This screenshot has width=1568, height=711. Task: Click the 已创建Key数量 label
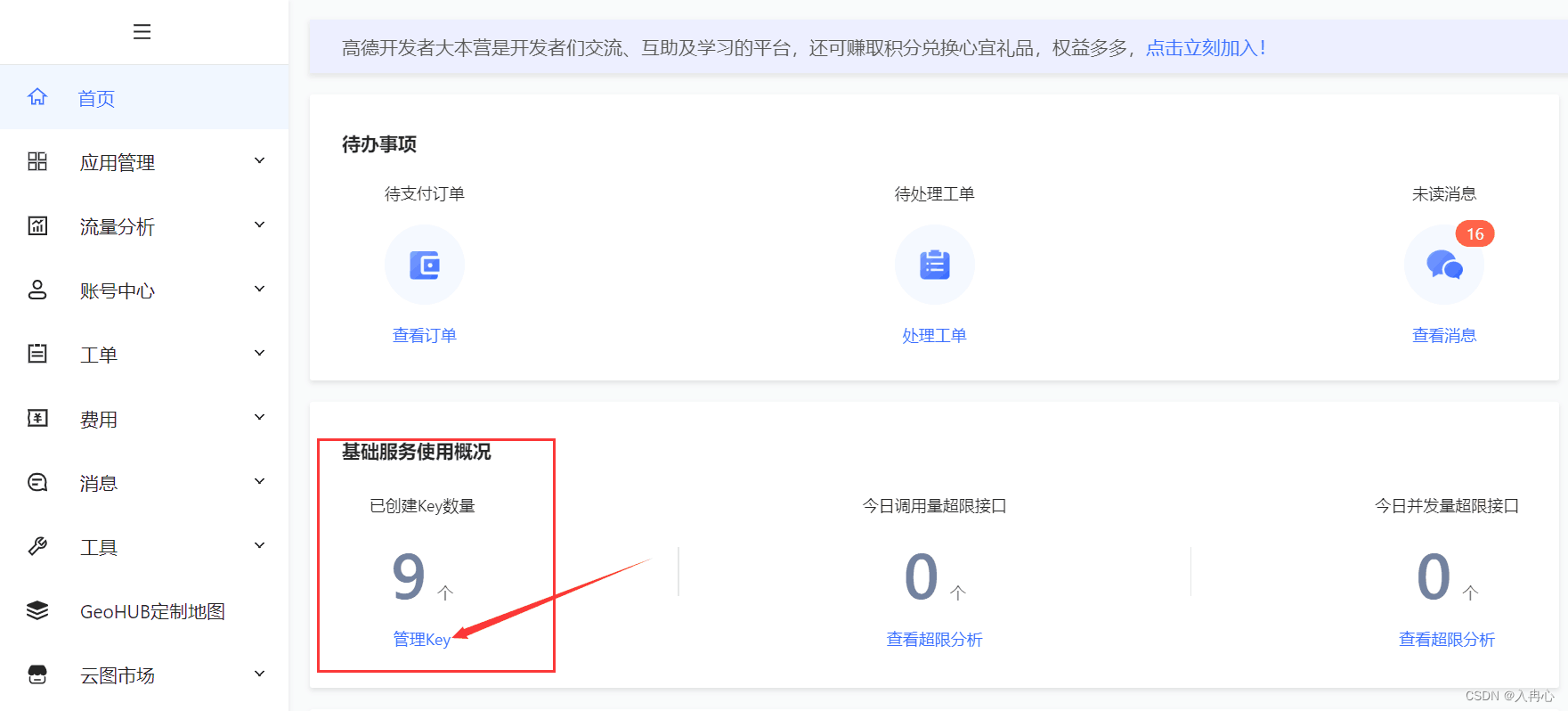pyautogui.click(x=422, y=505)
